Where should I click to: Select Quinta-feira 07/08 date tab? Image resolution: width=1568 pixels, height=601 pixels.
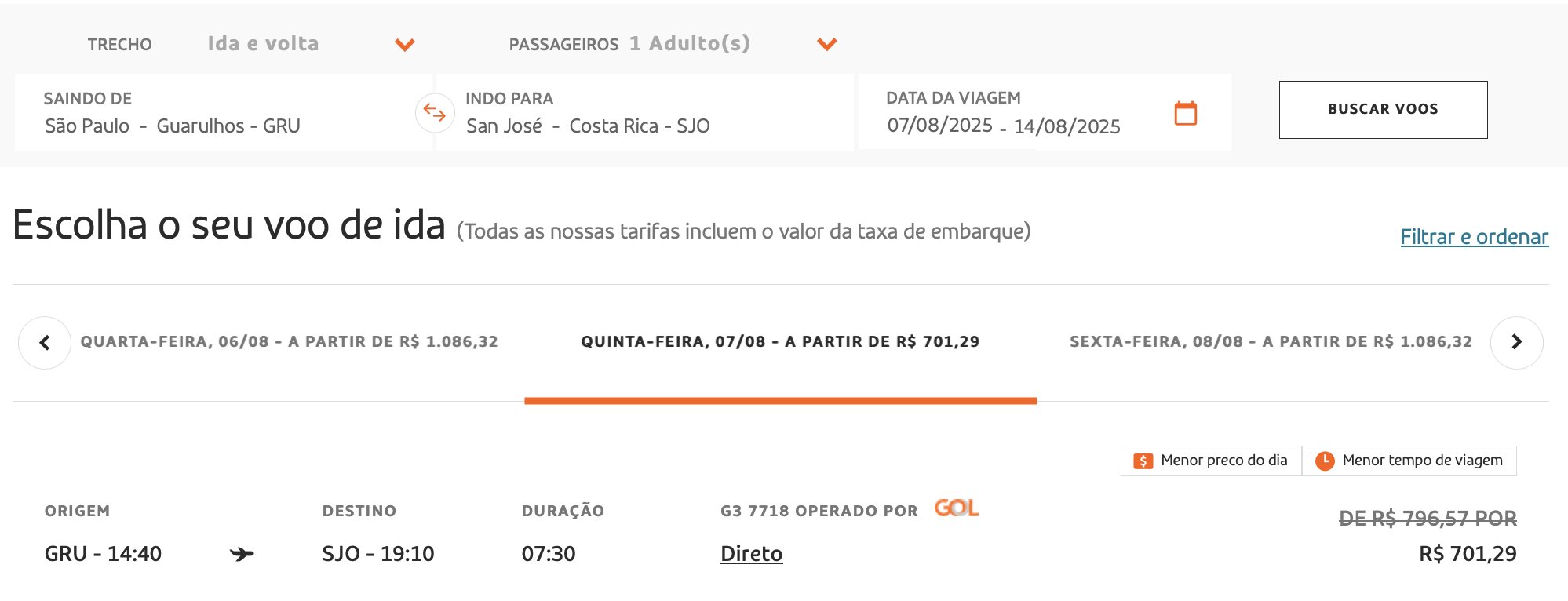coord(780,342)
